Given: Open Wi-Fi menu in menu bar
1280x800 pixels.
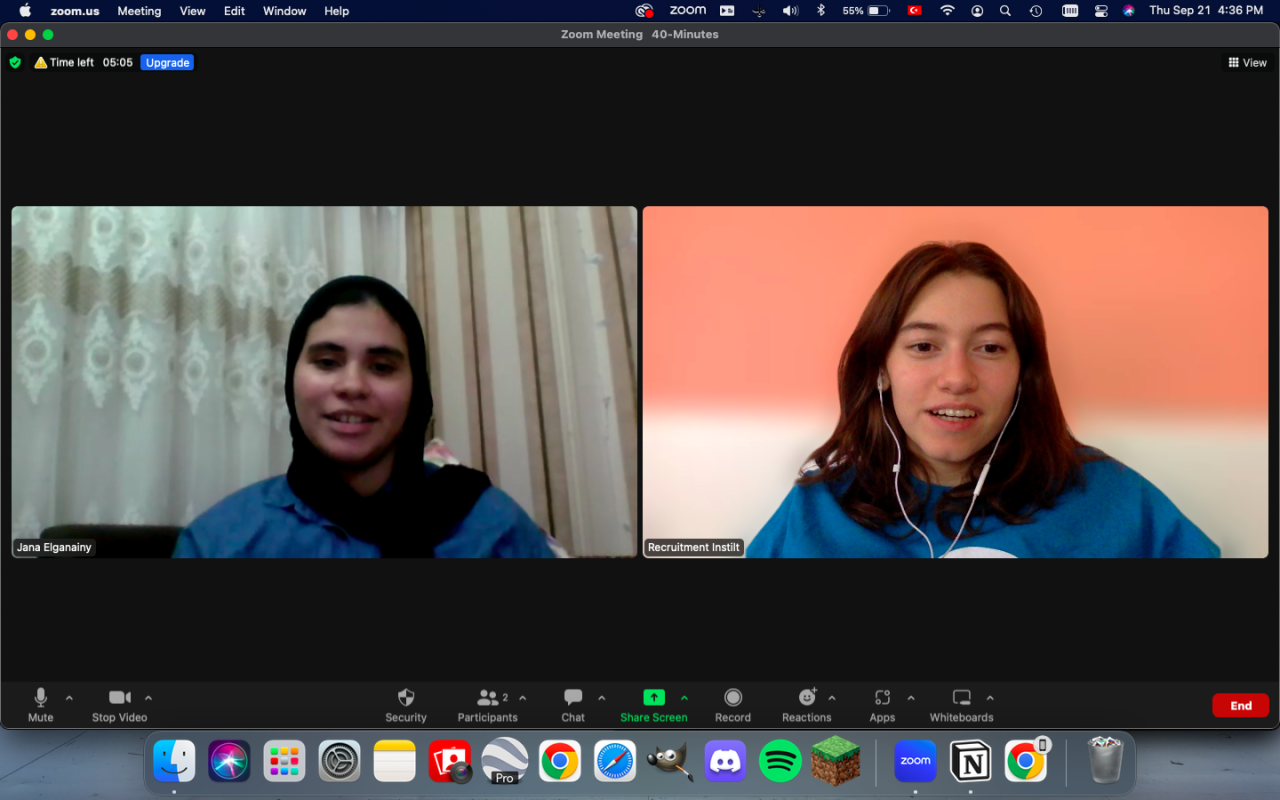Looking at the screenshot, I should tap(947, 11).
